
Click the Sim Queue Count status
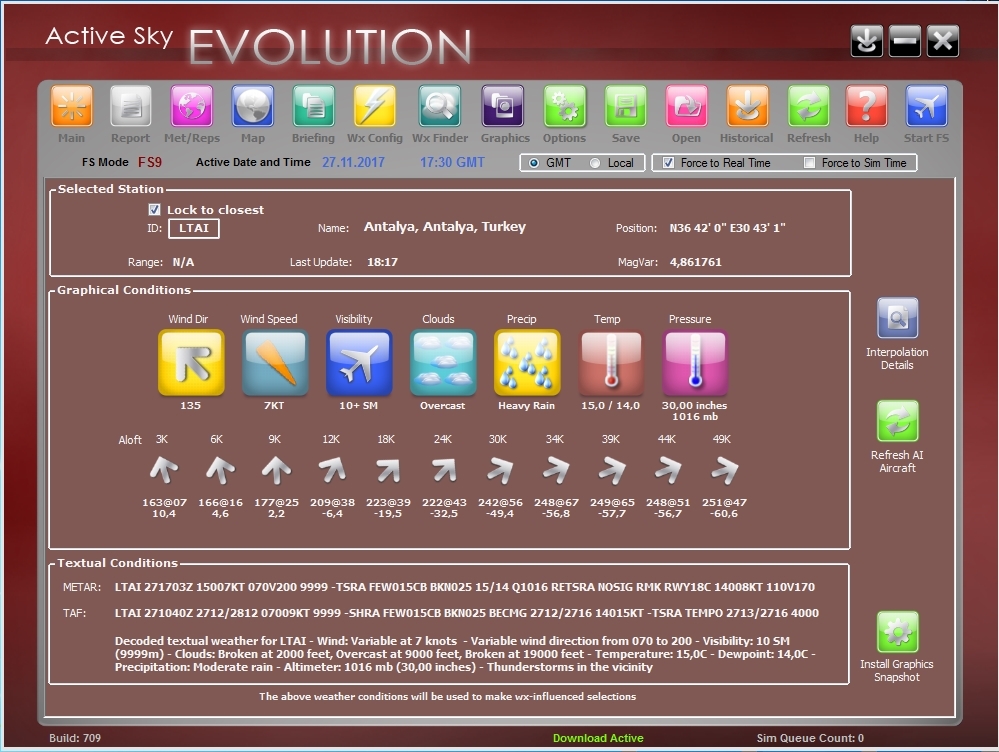point(810,738)
